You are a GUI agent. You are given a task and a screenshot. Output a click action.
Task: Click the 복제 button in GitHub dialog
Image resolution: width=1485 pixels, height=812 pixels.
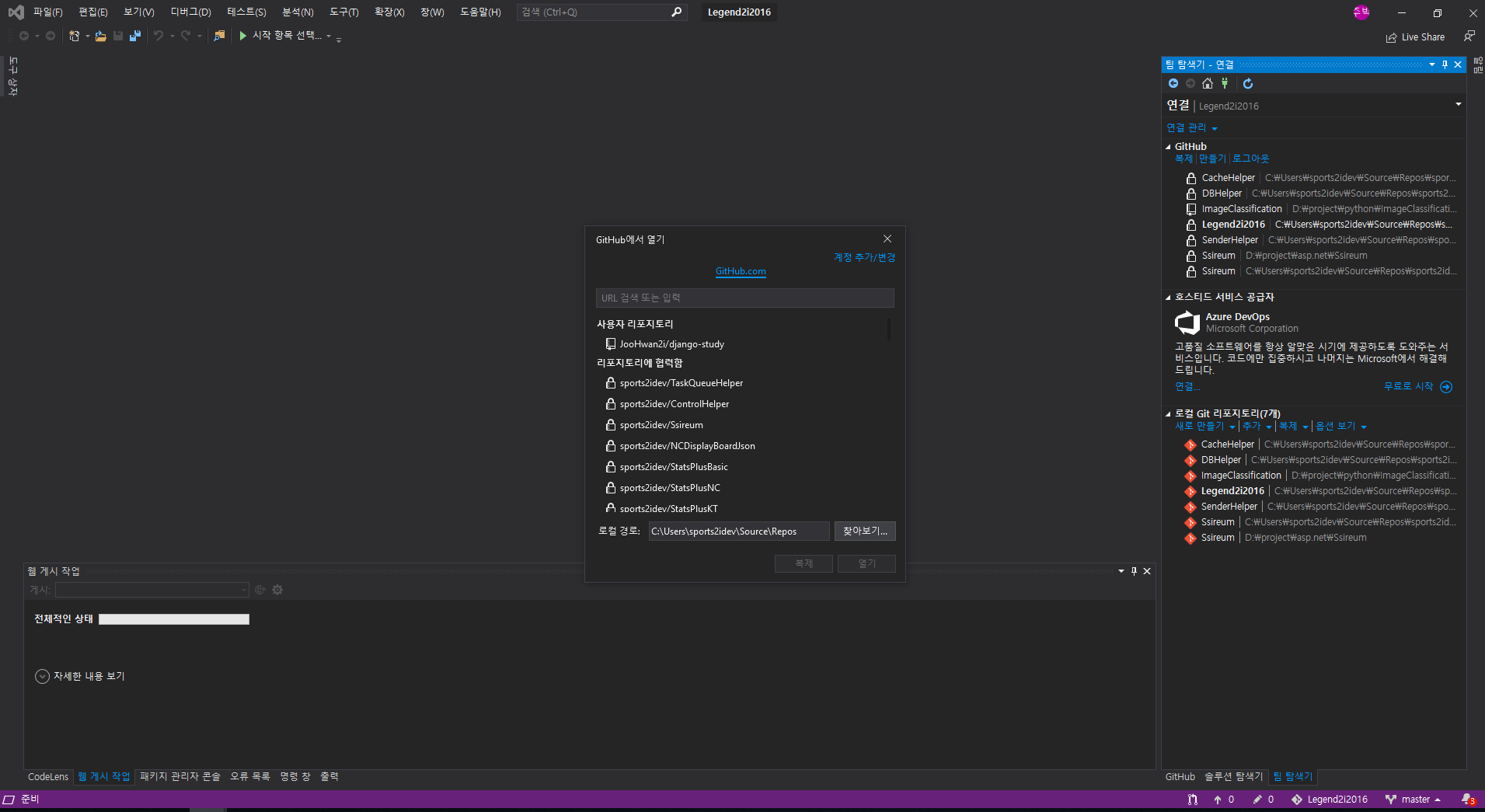(804, 563)
